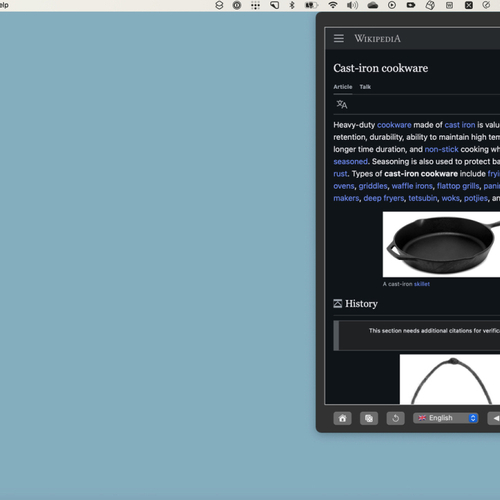Open the stacked layers menu bar icon

[x=219, y=5]
